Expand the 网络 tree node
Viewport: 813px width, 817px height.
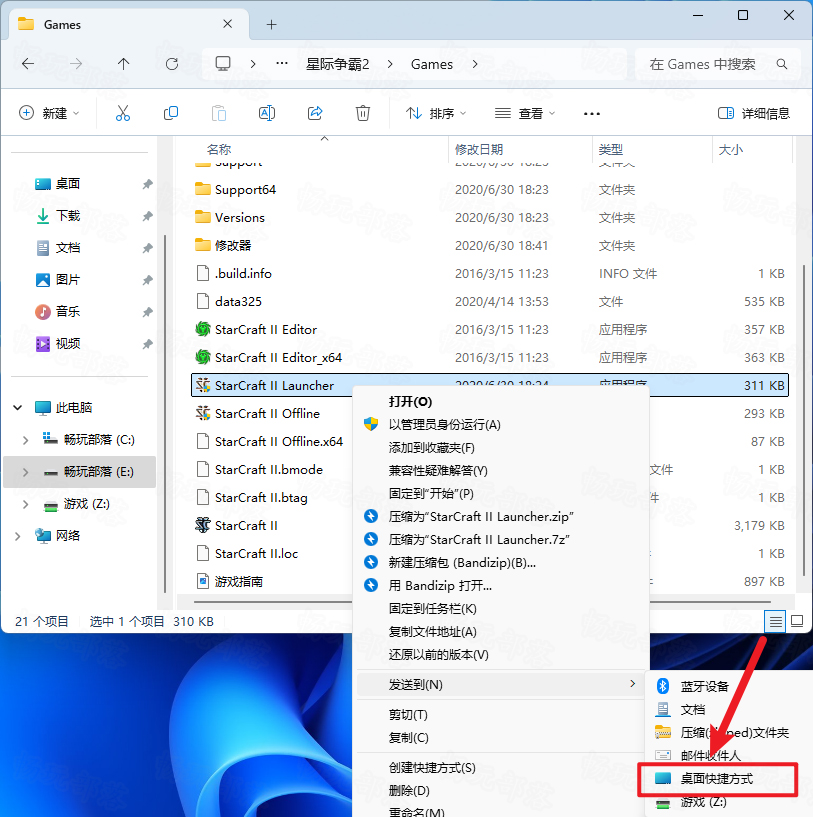(x=17, y=536)
